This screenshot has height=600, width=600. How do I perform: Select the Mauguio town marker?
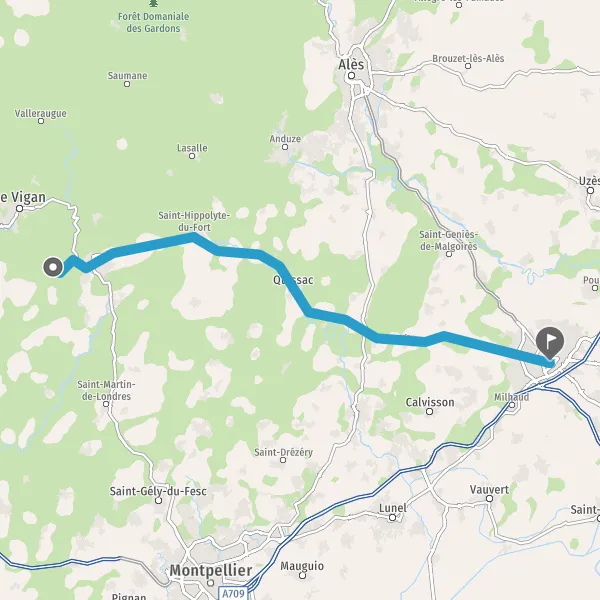pos(302,575)
